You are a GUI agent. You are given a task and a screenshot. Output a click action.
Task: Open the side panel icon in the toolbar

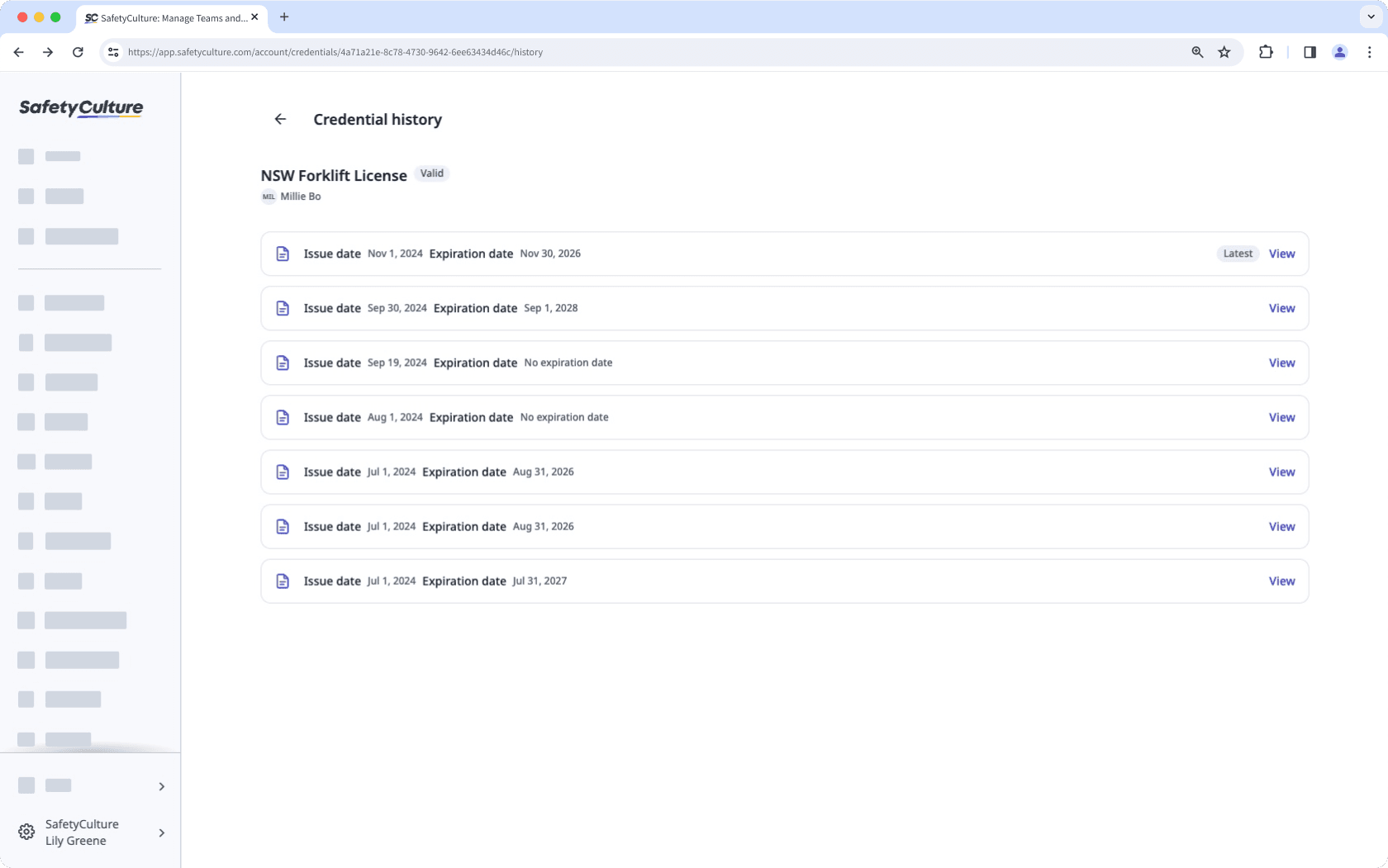point(1310,52)
